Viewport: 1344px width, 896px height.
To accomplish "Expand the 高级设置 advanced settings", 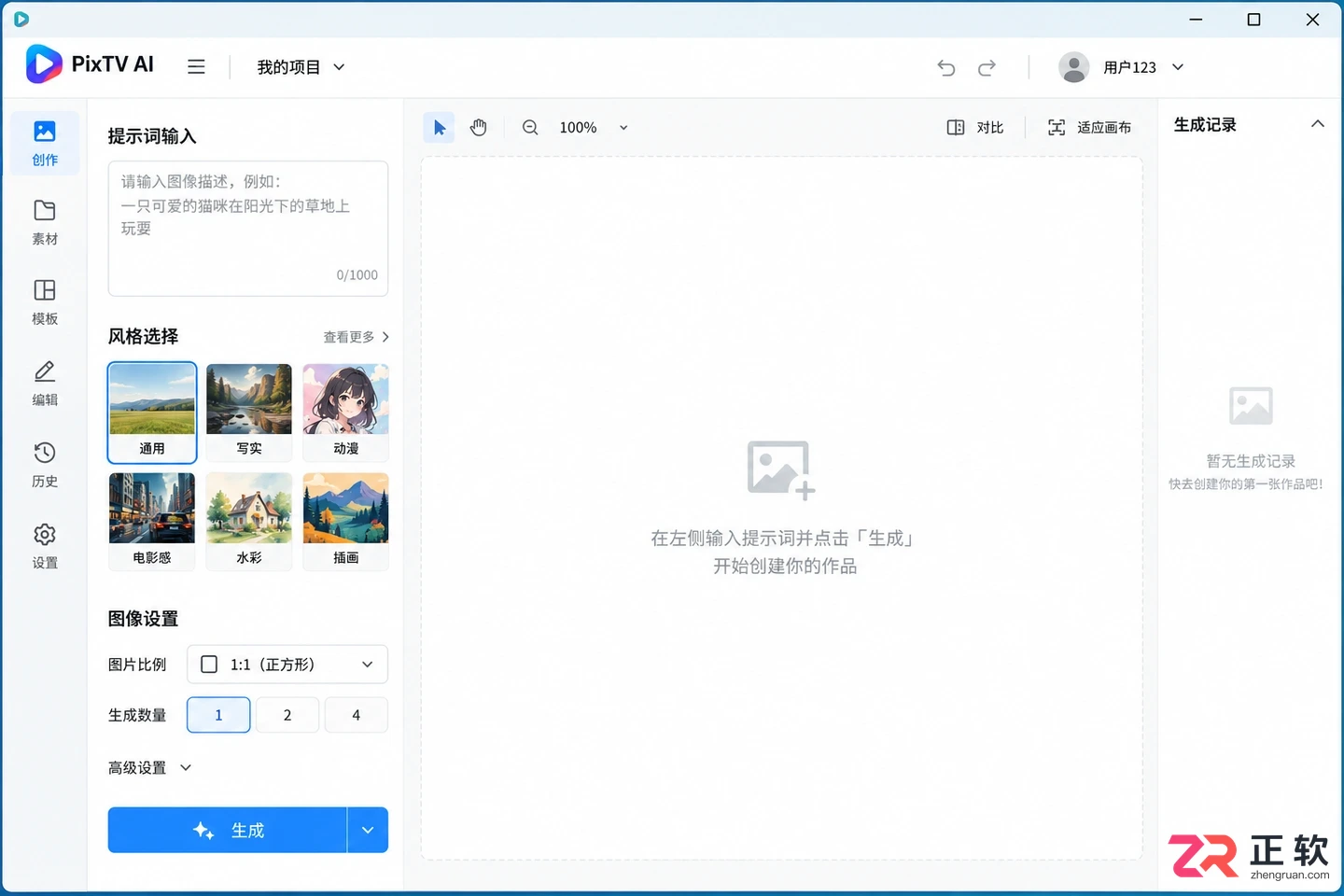I will [x=150, y=767].
